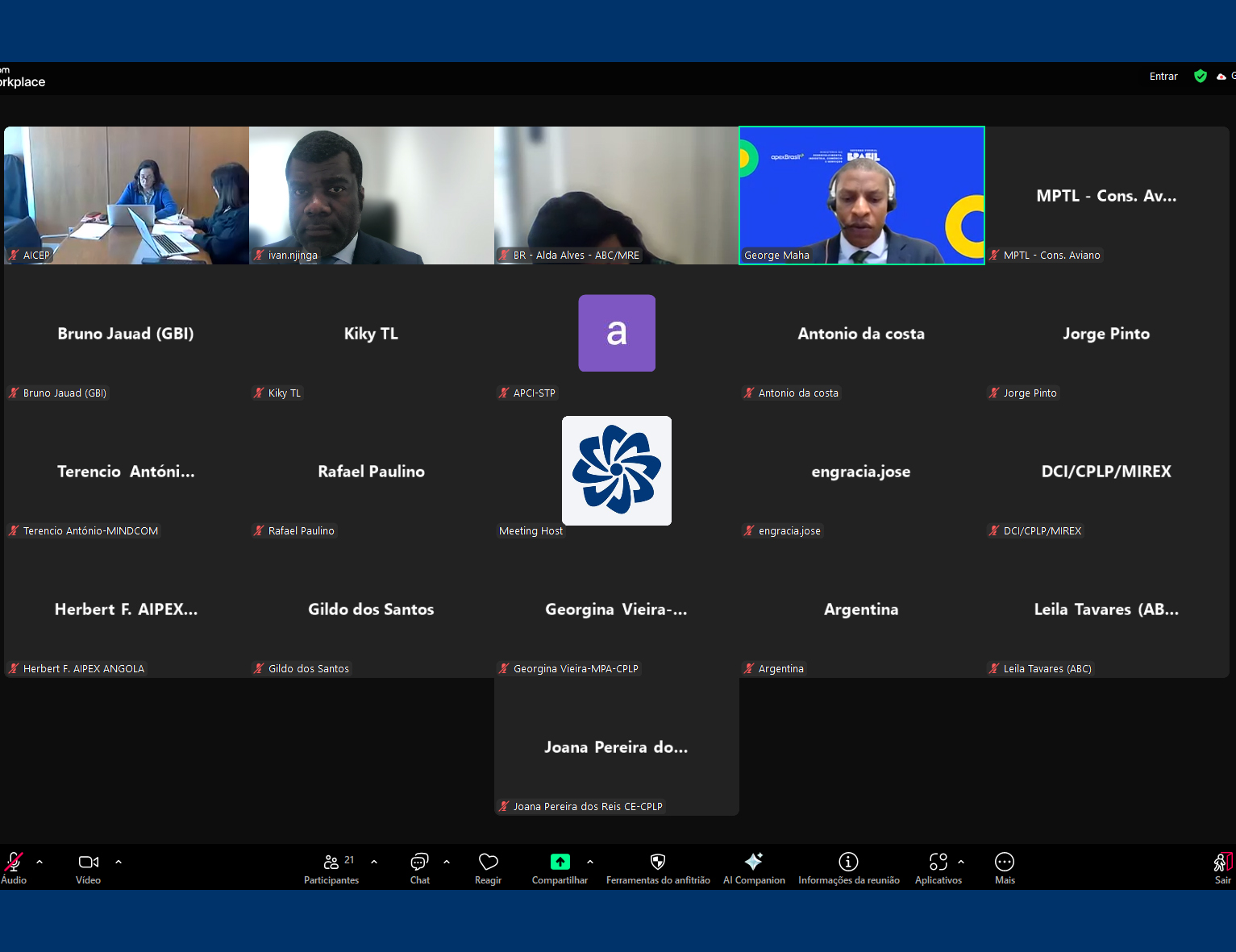This screenshot has height=952, width=1236.
Task: Open share options chevron beside Compartilhar
Action: point(590,862)
